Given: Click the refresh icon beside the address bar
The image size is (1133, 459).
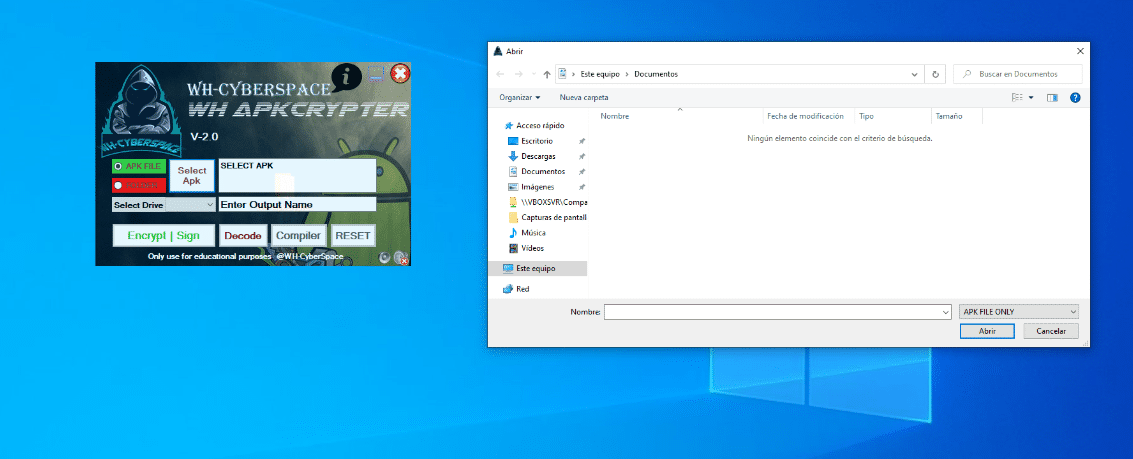Looking at the screenshot, I should click(935, 74).
